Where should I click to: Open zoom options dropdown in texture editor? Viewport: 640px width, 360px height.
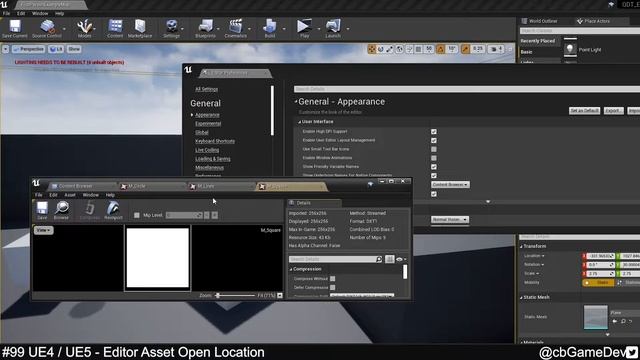[280, 295]
